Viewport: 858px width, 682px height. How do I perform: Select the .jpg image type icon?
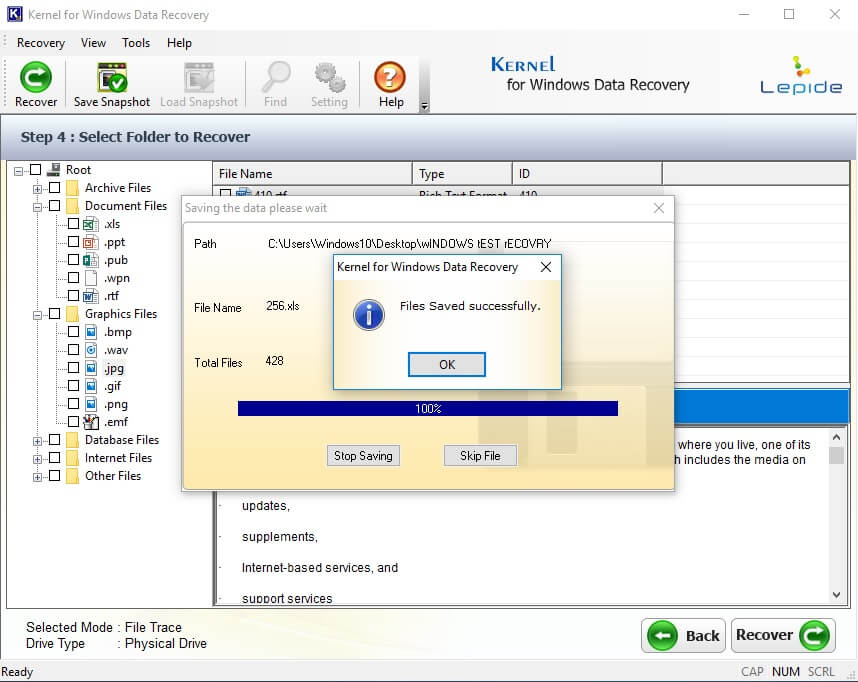click(x=91, y=368)
